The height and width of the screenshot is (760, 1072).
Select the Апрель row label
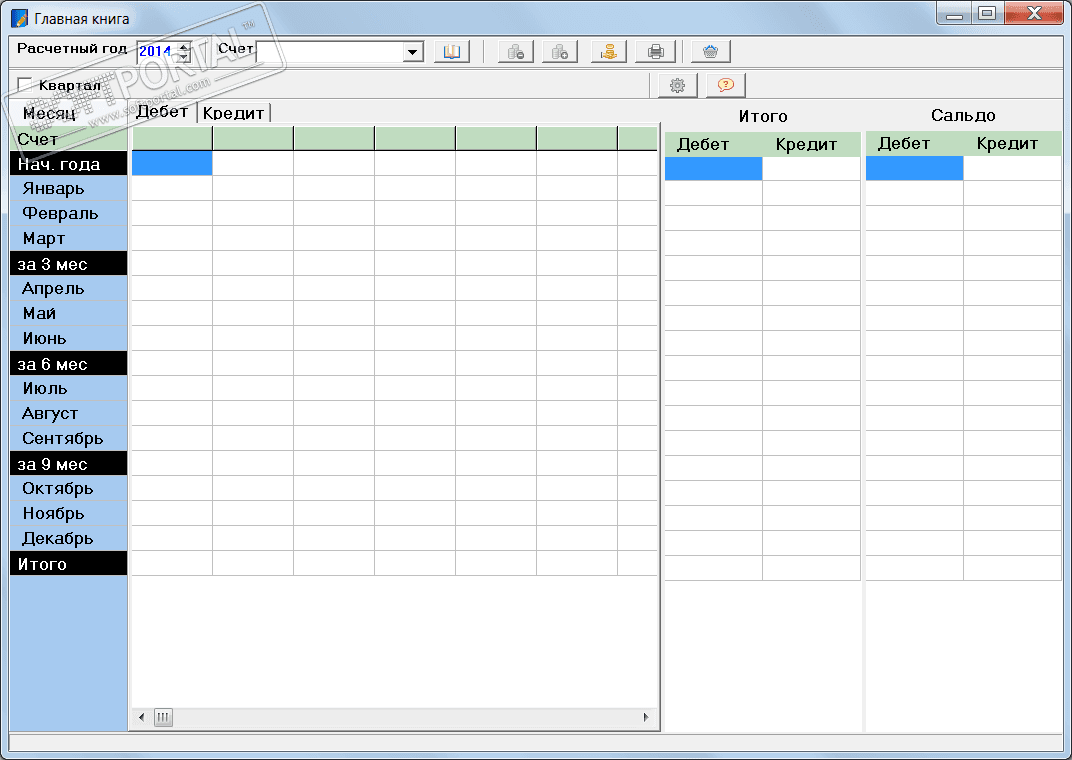pyautogui.click(x=68, y=288)
